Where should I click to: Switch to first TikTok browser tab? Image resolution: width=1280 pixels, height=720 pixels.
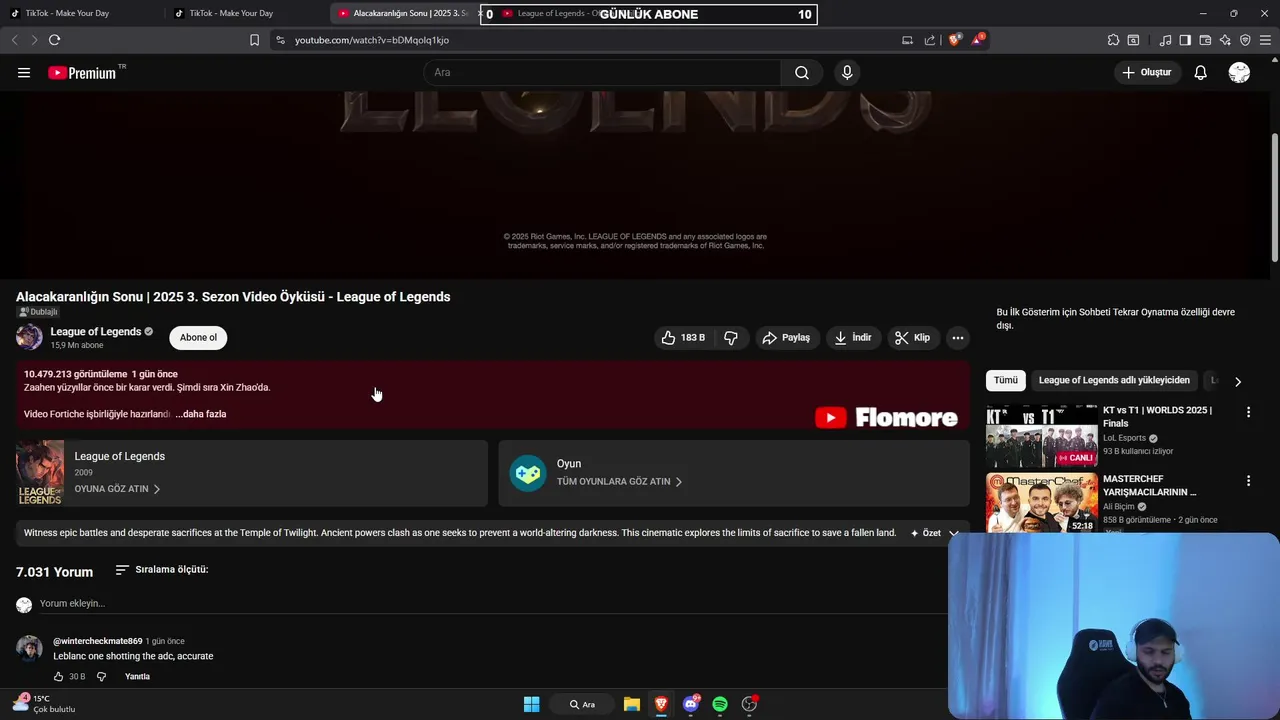pos(80,13)
